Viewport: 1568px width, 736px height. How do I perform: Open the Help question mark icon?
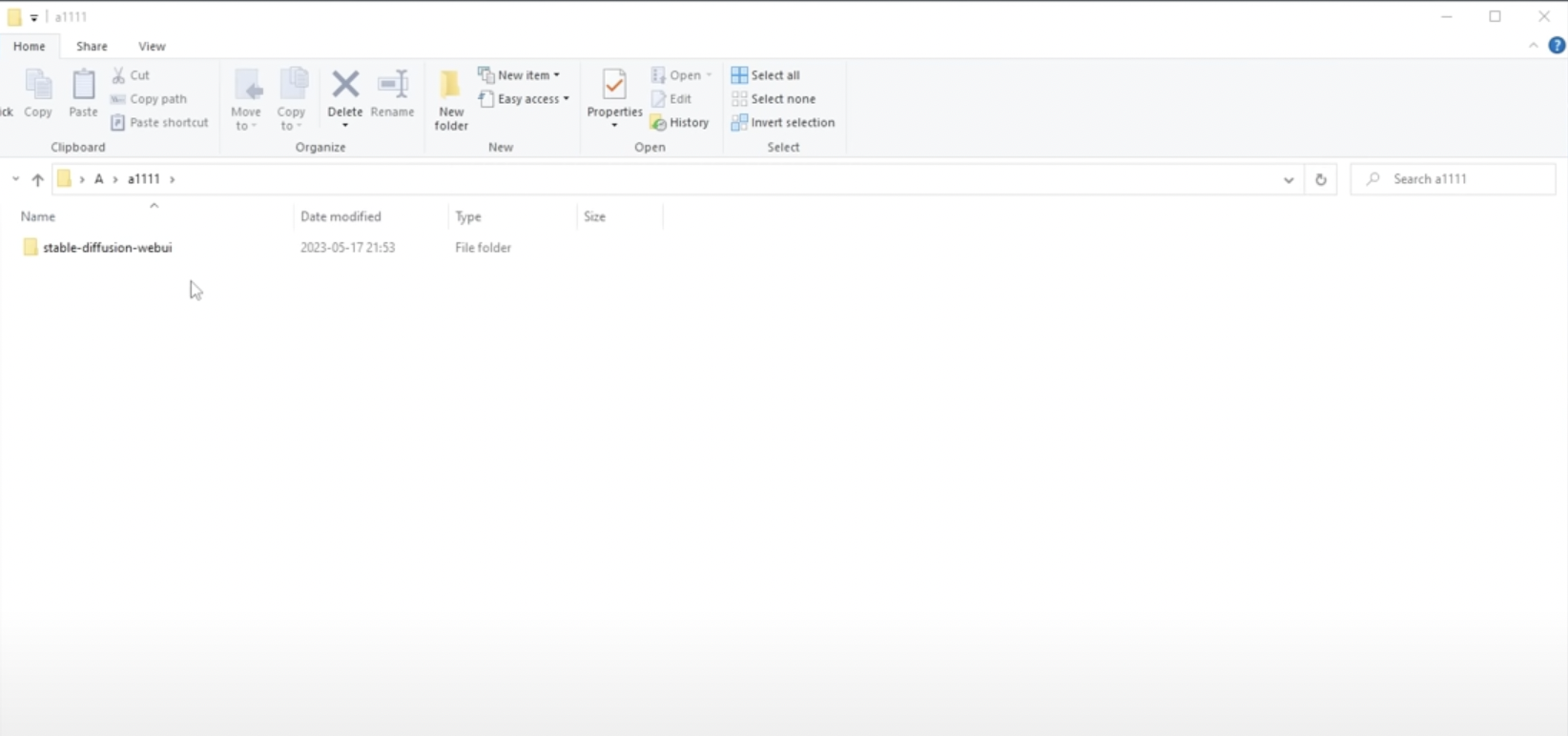1557,46
